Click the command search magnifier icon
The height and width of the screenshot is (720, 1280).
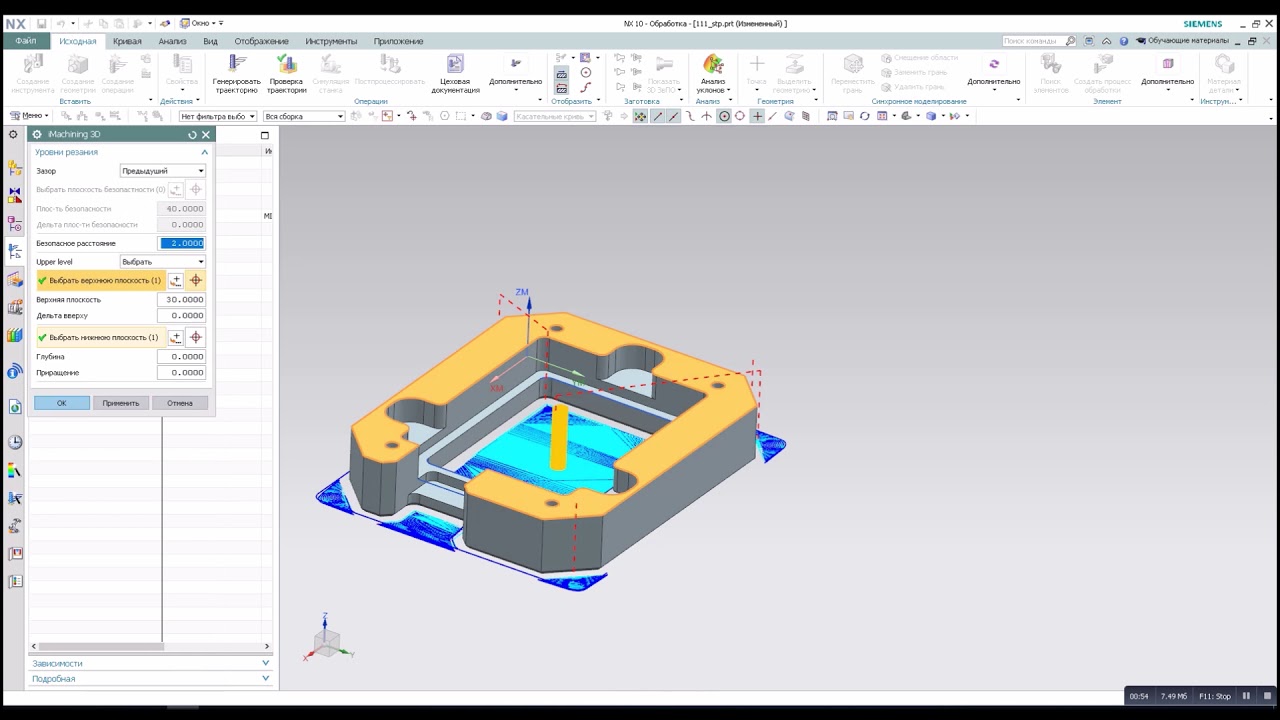(x=1070, y=41)
